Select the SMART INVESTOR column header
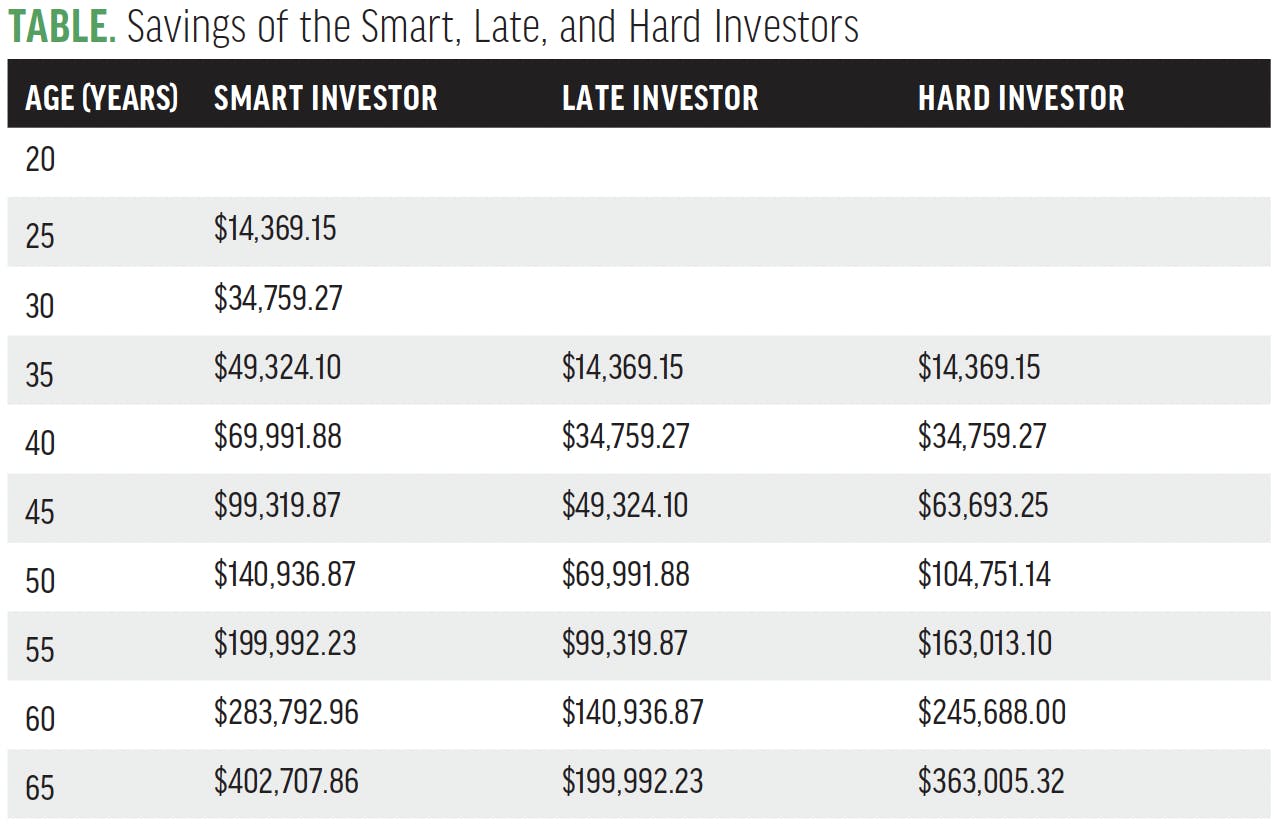Image resolution: width=1274 pixels, height=824 pixels. [325, 98]
